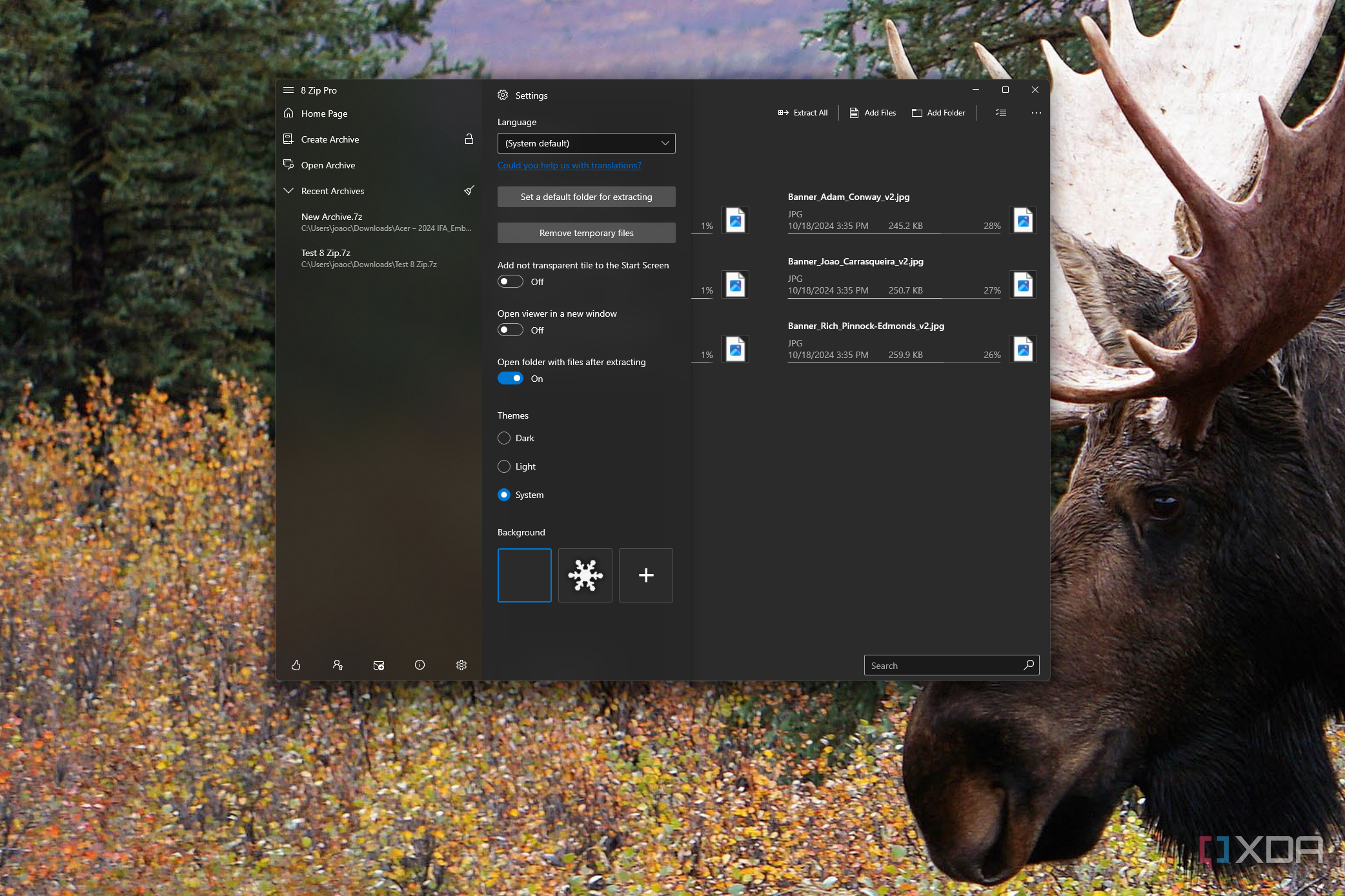The width and height of the screenshot is (1345, 896).
Task: Click the hamburger menu icon beside 8 Zip Pro
Action: coord(288,90)
